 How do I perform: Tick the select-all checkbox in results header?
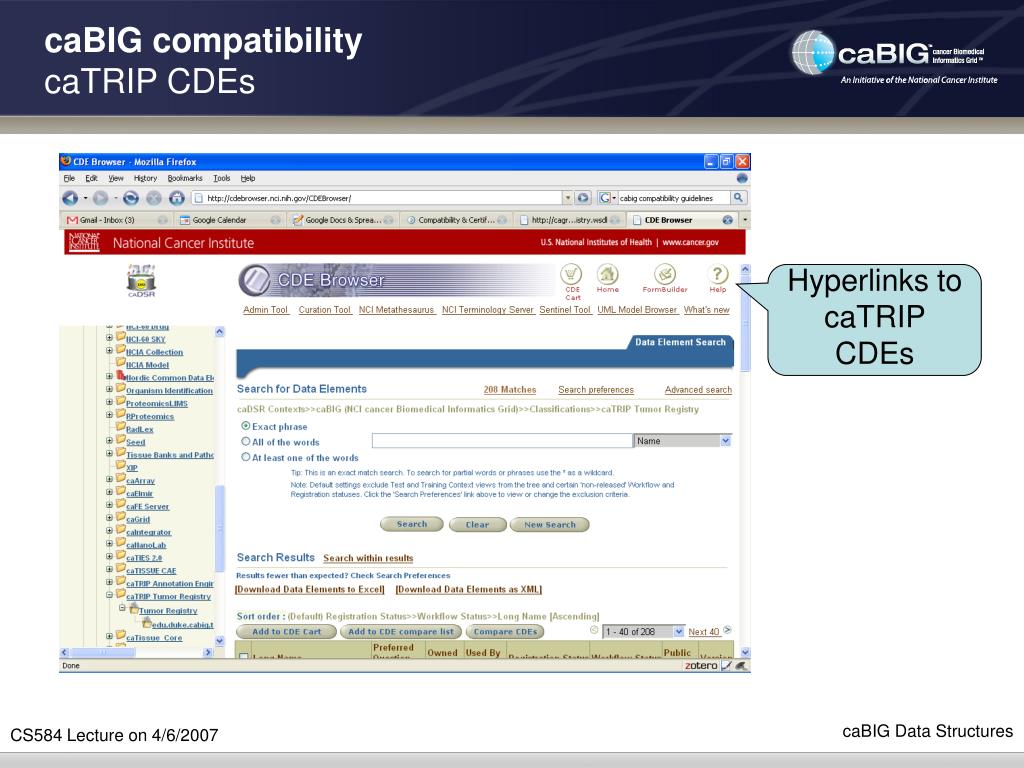(x=244, y=655)
